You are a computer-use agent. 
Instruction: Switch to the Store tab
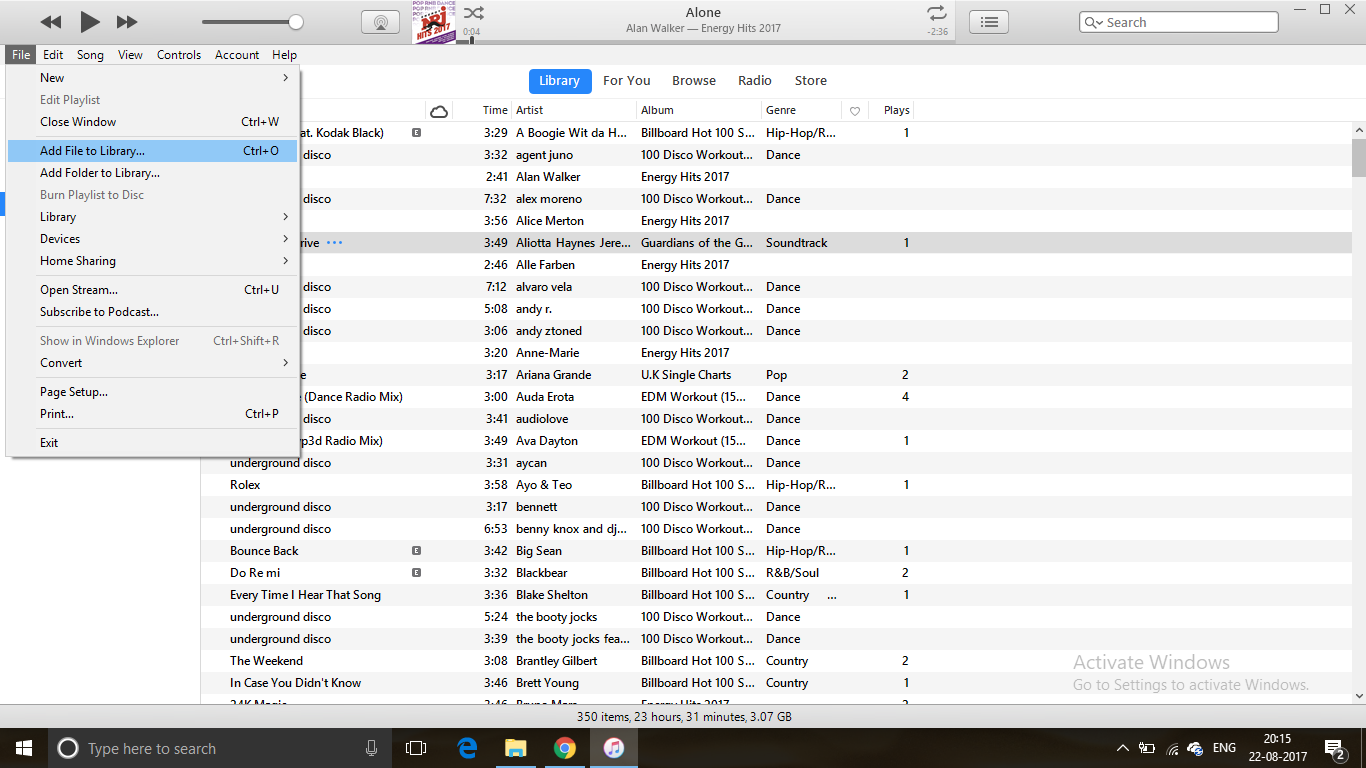(x=811, y=81)
